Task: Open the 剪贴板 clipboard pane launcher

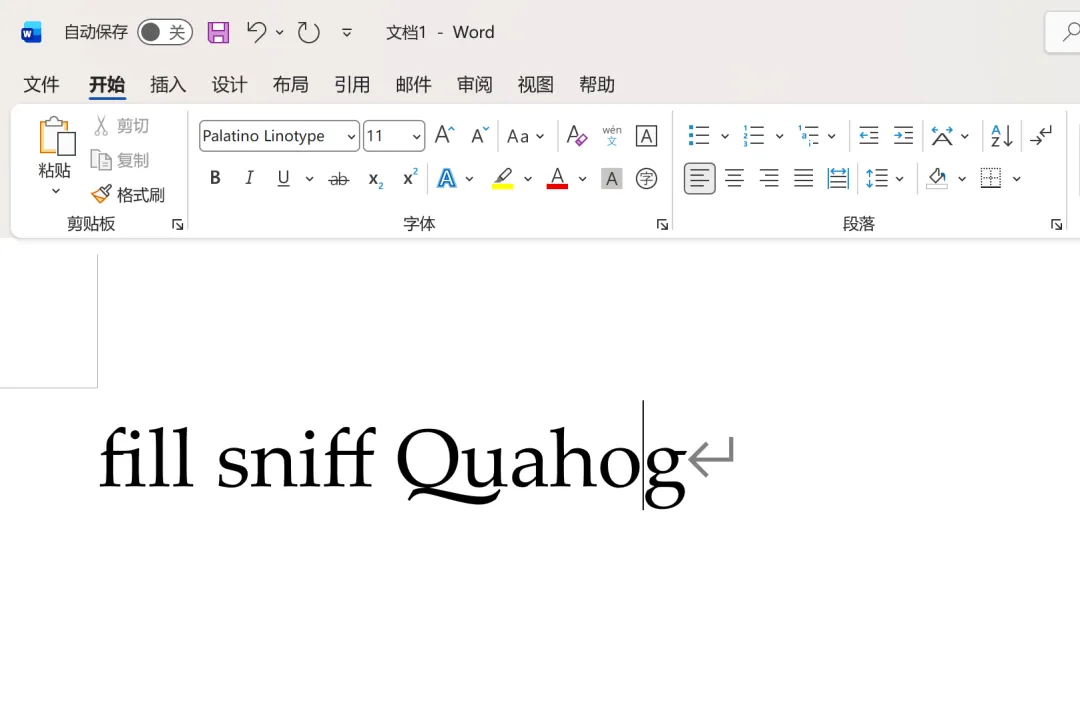Action: click(178, 224)
